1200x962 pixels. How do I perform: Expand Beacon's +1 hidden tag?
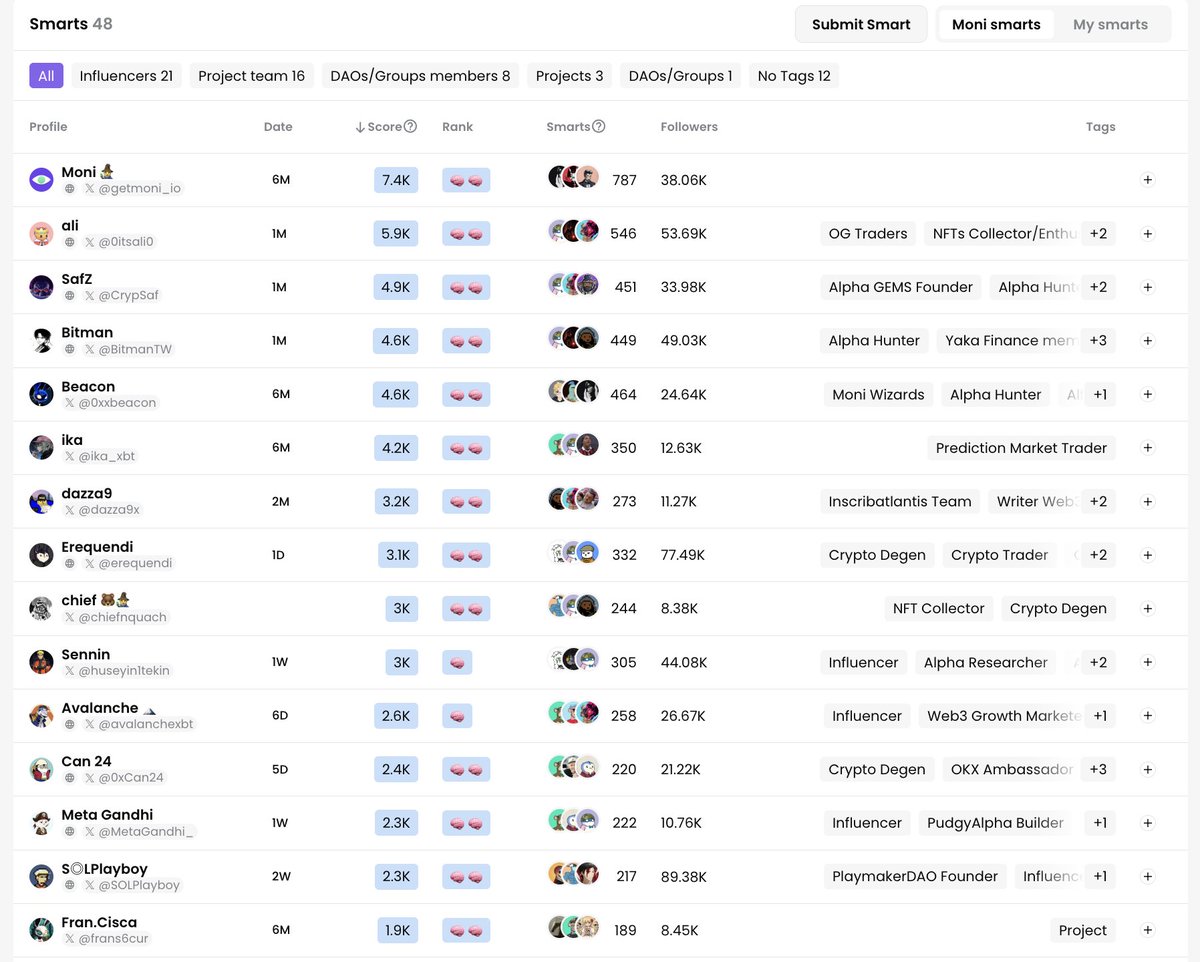pos(1100,395)
